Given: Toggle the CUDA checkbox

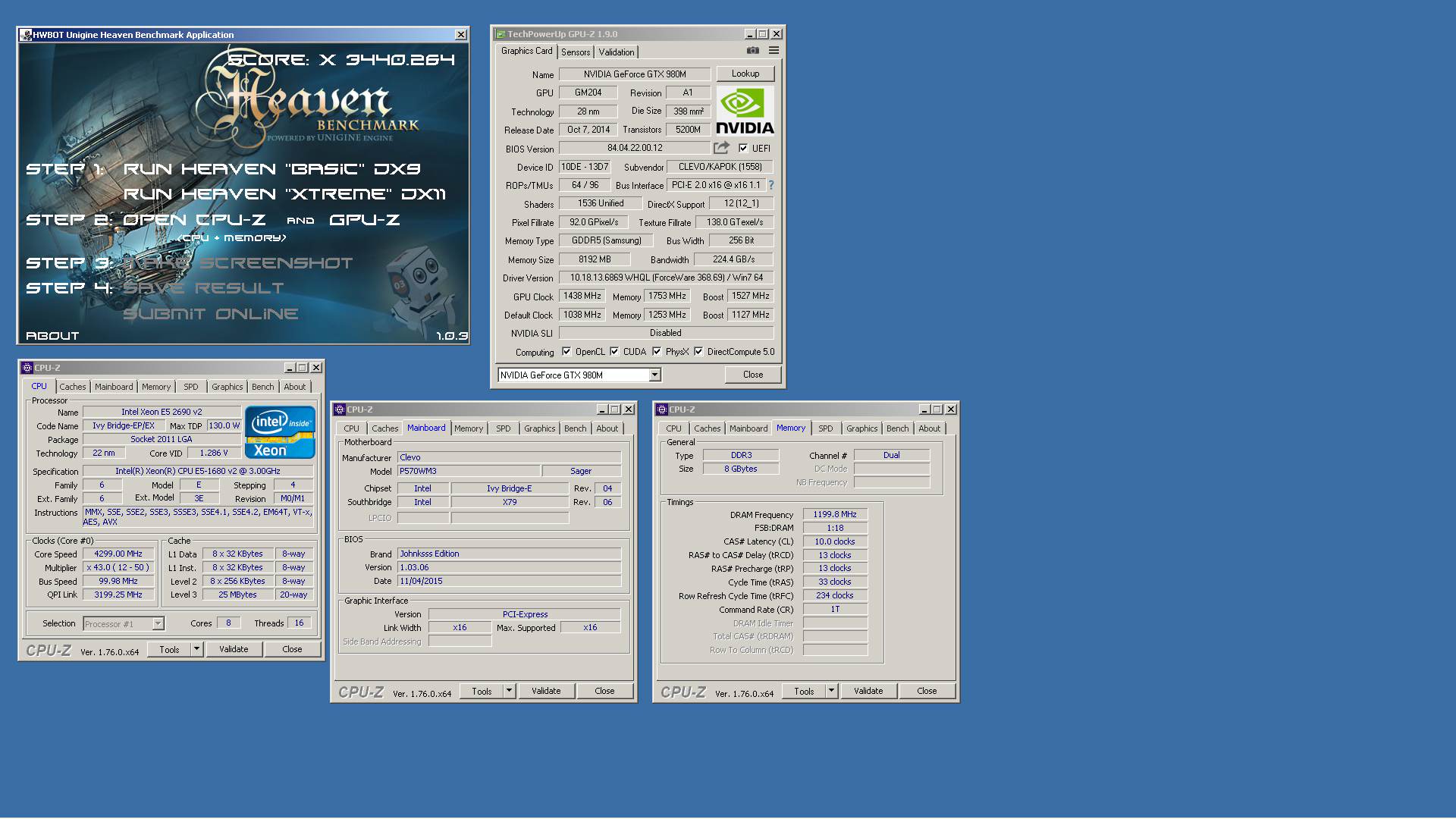Looking at the screenshot, I should tap(614, 352).
